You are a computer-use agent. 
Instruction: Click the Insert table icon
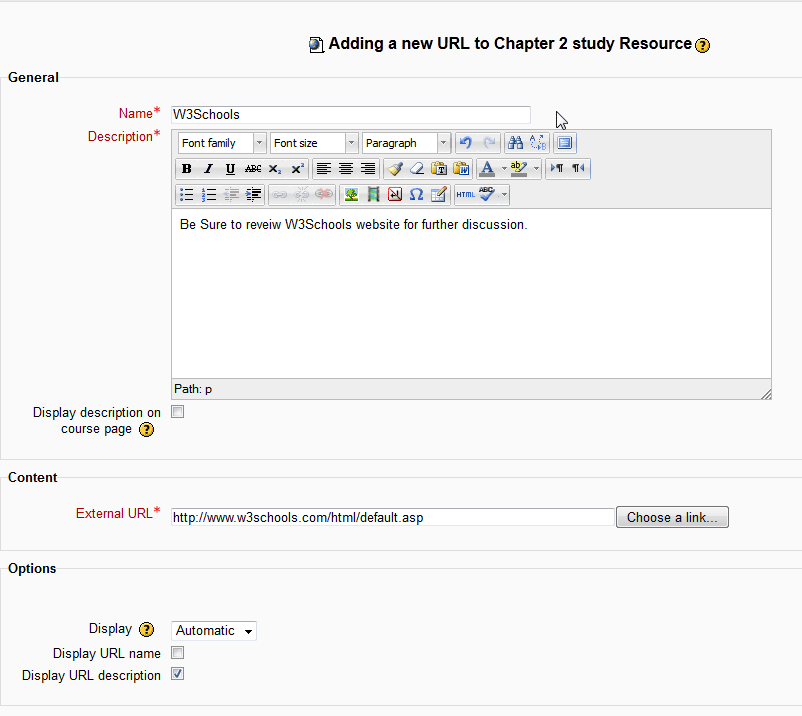(x=439, y=195)
